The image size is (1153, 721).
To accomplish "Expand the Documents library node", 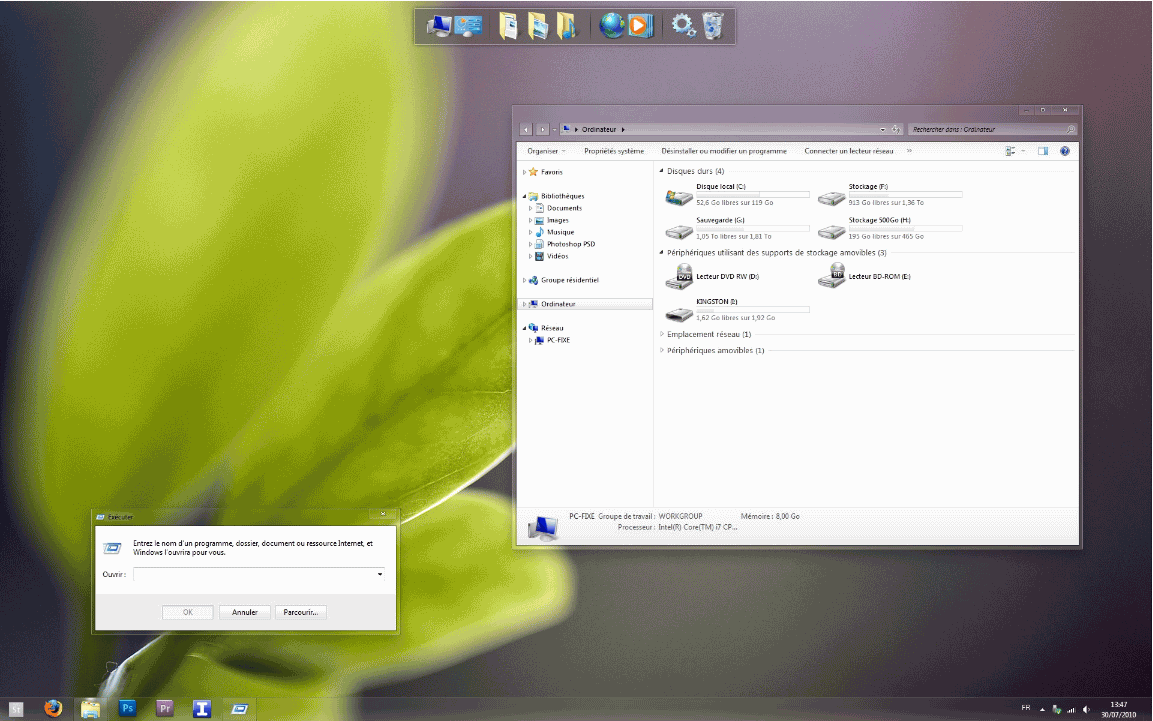I will pyautogui.click(x=530, y=208).
